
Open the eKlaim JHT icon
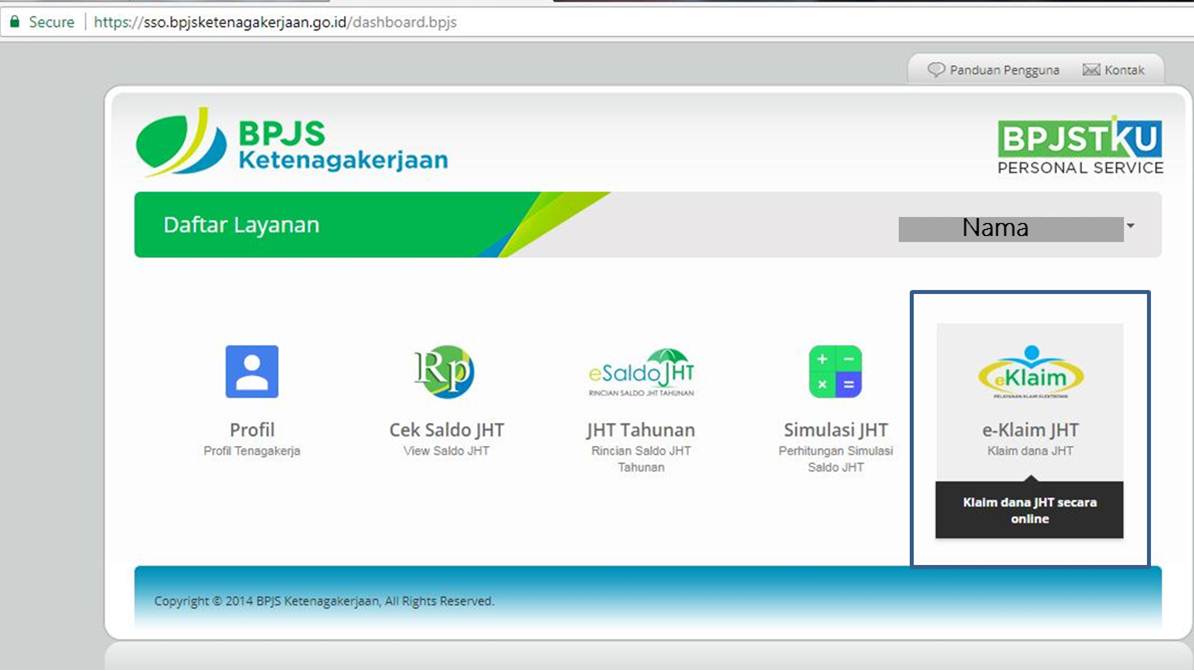pyautogui.click(x=1031, y=372)
